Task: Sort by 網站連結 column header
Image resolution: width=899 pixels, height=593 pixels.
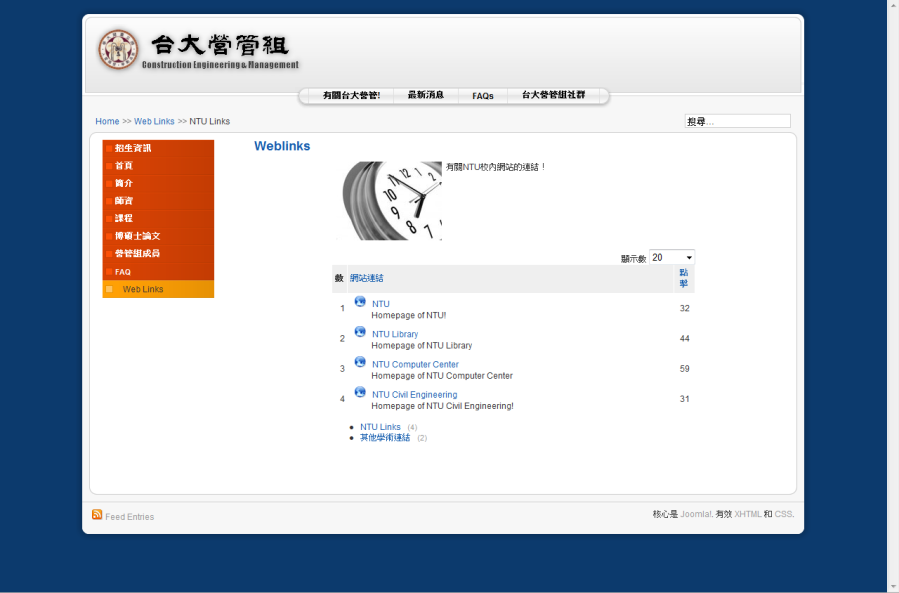Action: coord(366,278)
